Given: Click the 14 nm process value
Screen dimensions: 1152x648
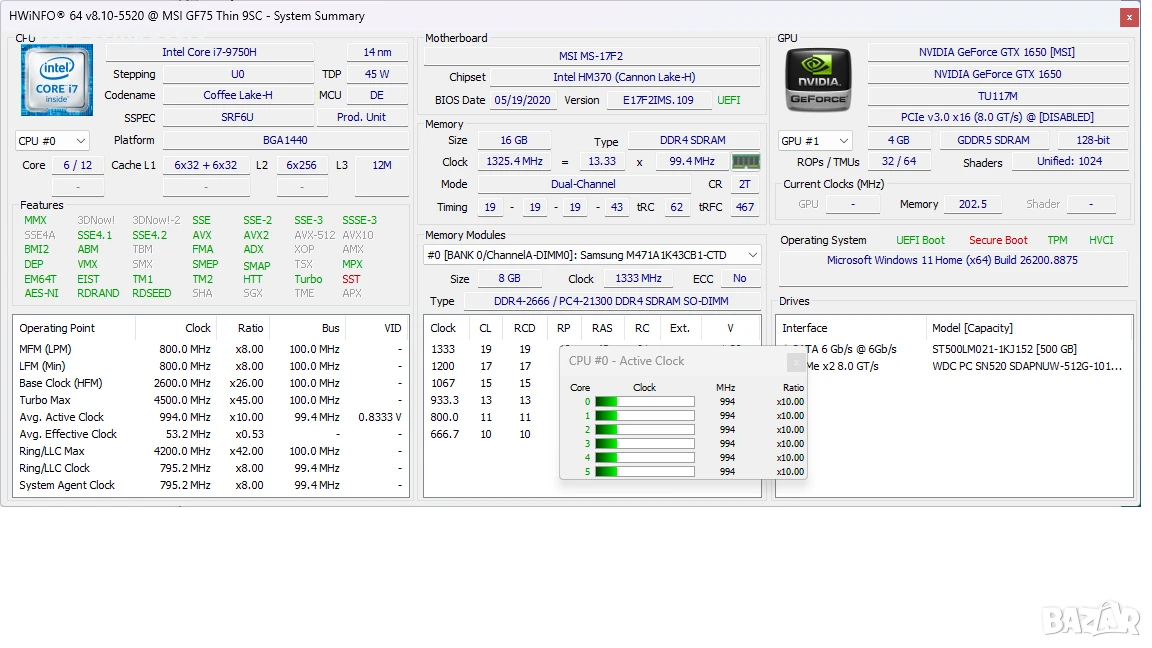Looking at the screenshot, I should point(377,52).
